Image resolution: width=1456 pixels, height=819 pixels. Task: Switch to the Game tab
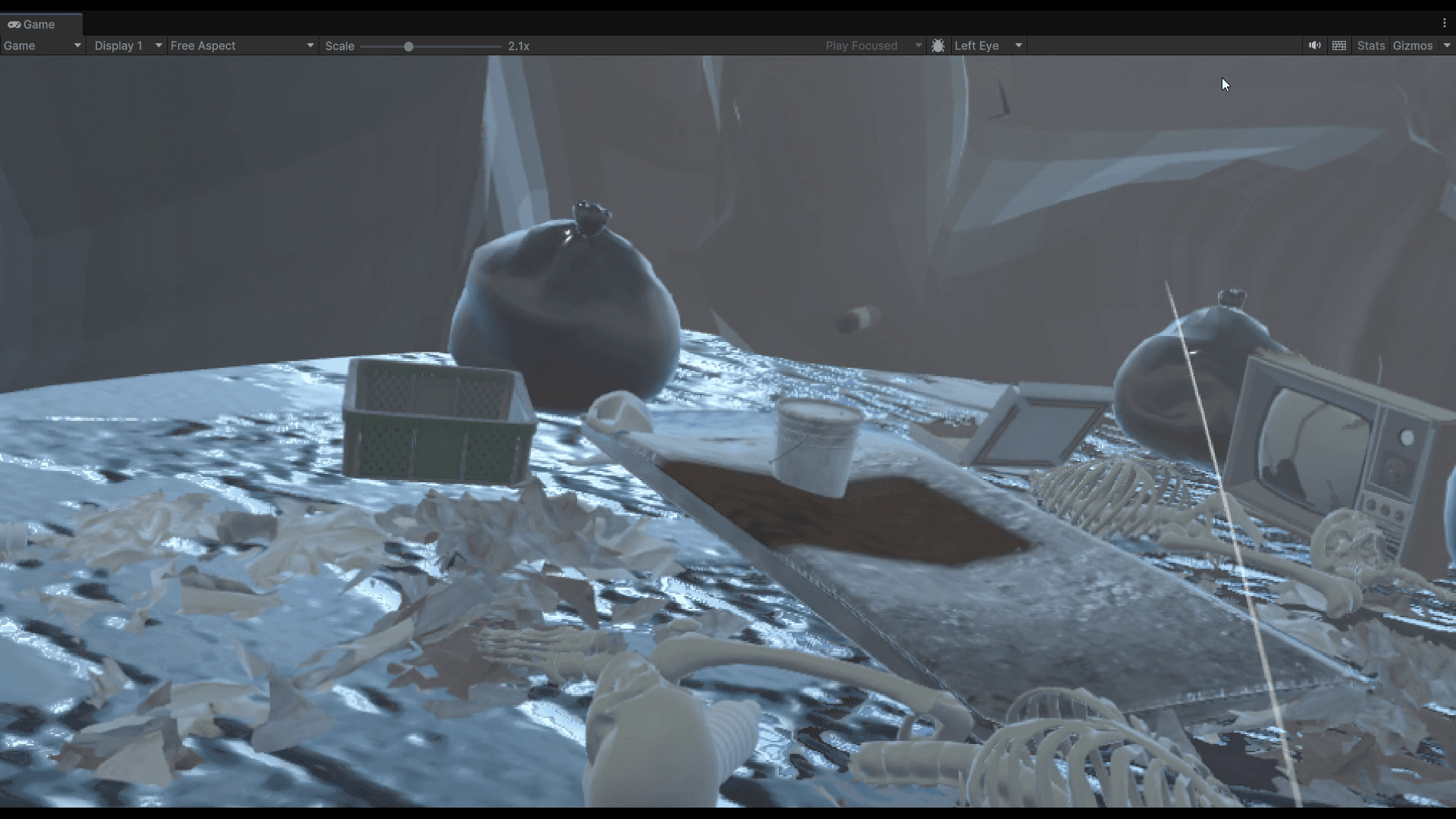(38, 24)
